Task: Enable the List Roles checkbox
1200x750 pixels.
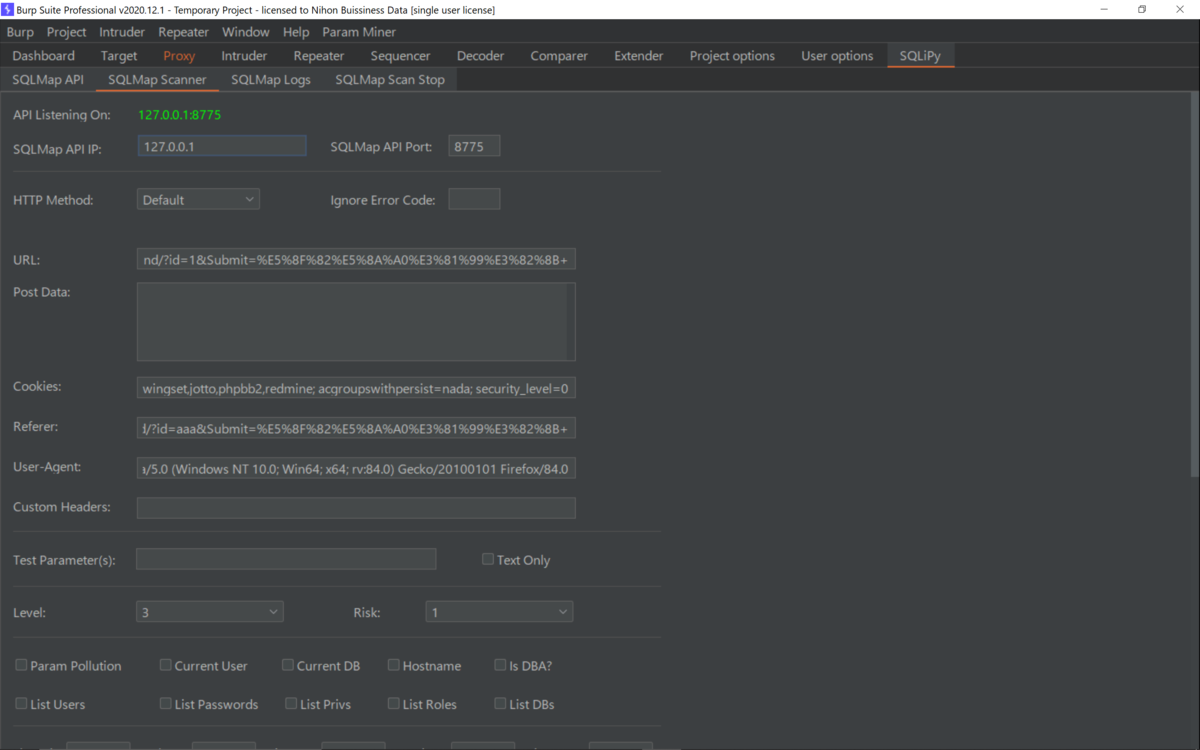Action: tap(394, 704)
